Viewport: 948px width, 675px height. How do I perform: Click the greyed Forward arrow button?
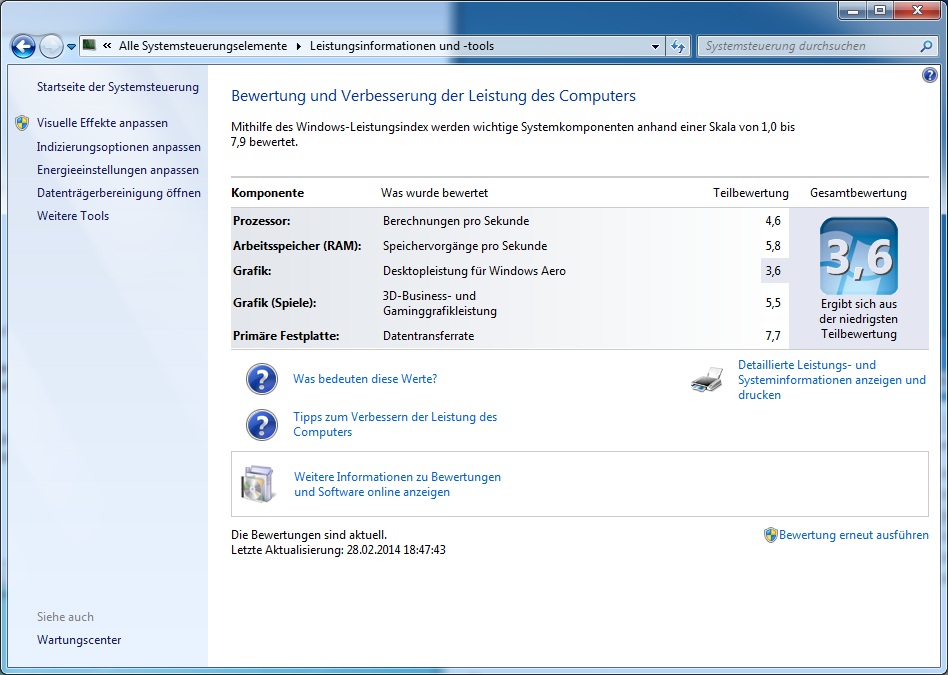(51, 47)
